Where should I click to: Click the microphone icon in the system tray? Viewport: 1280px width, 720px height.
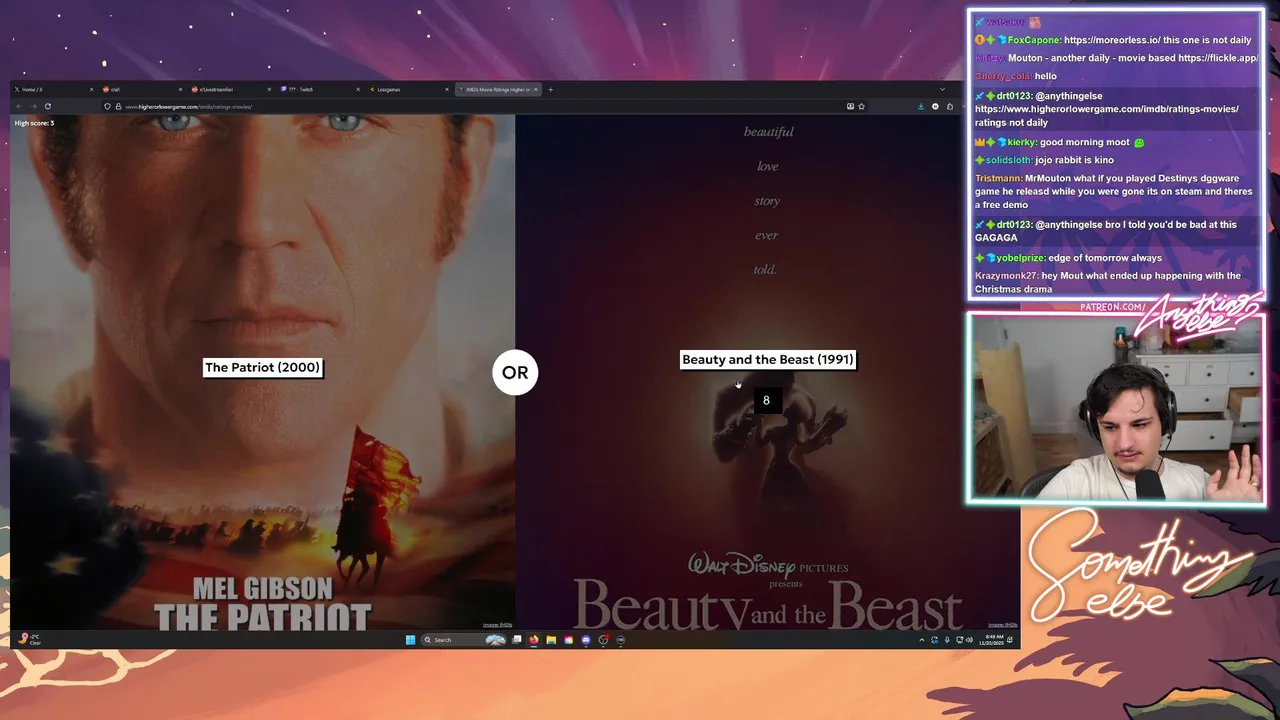coord(947,640)
